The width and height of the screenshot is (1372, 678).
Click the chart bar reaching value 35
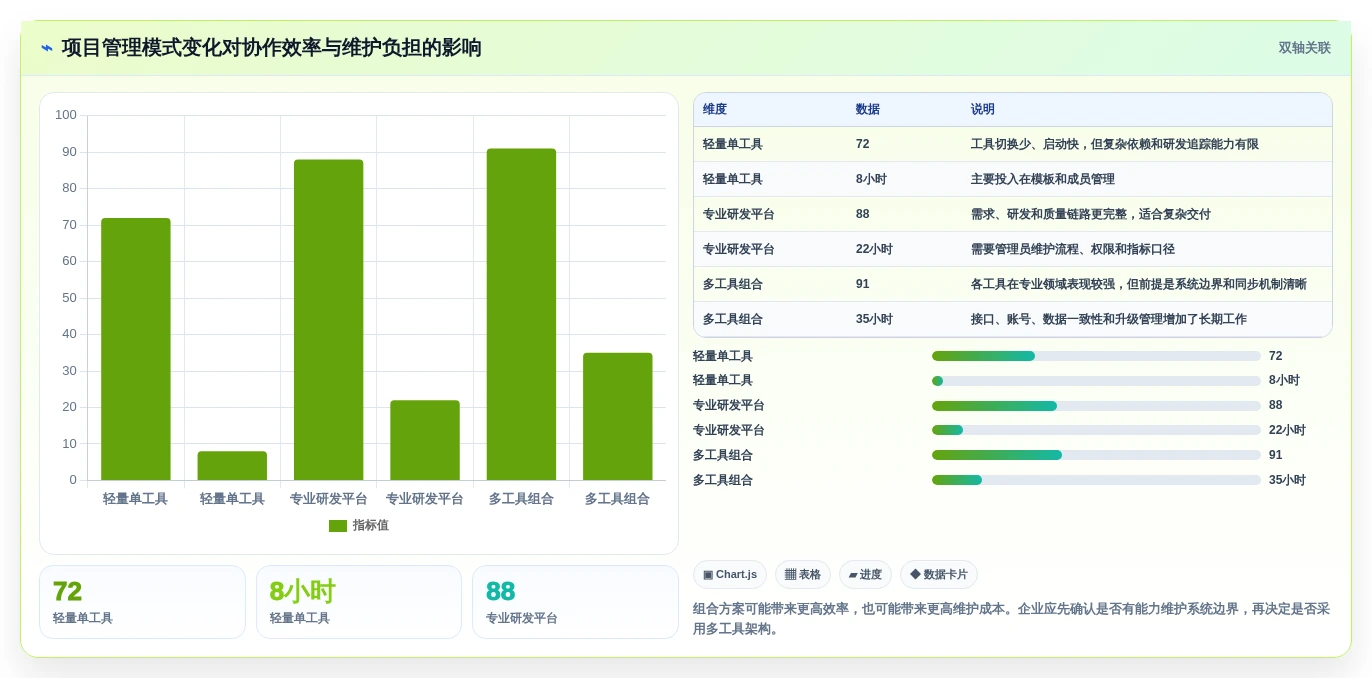618,416
